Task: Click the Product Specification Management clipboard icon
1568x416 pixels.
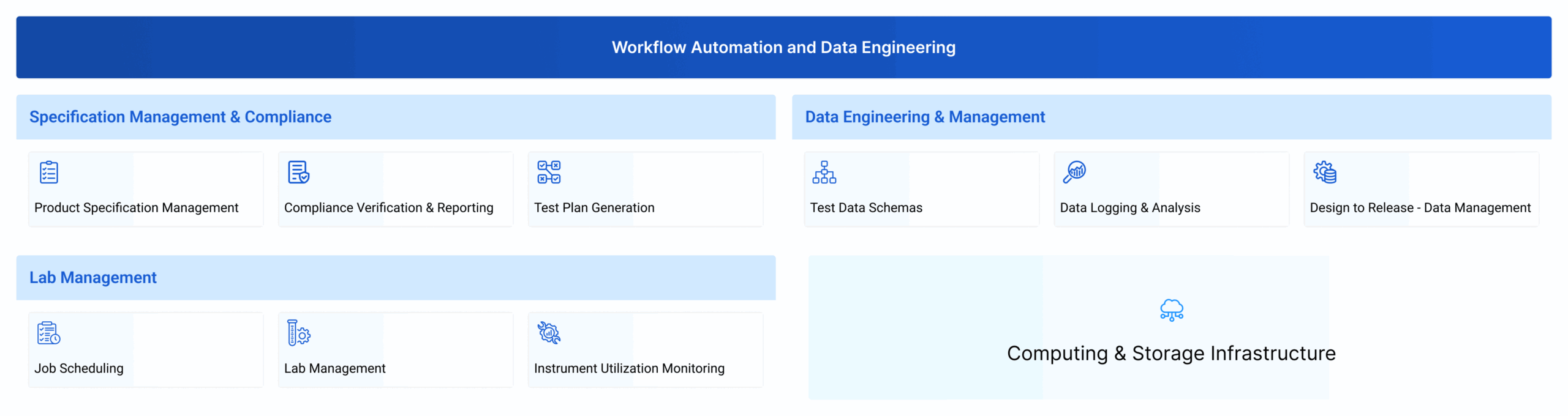Action: coord(48,173)
